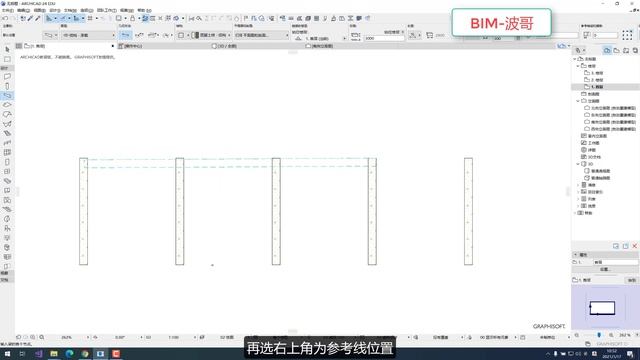Click the 设置... button in Navigator properties
The height and width of the screenshot is (360, 640).
tap(605, 269)
